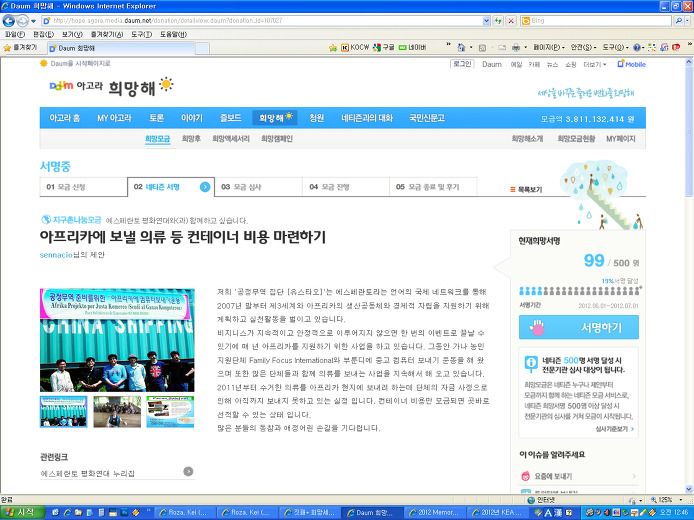Go to 아고라 홈 in blue navigation

[65, 118]
